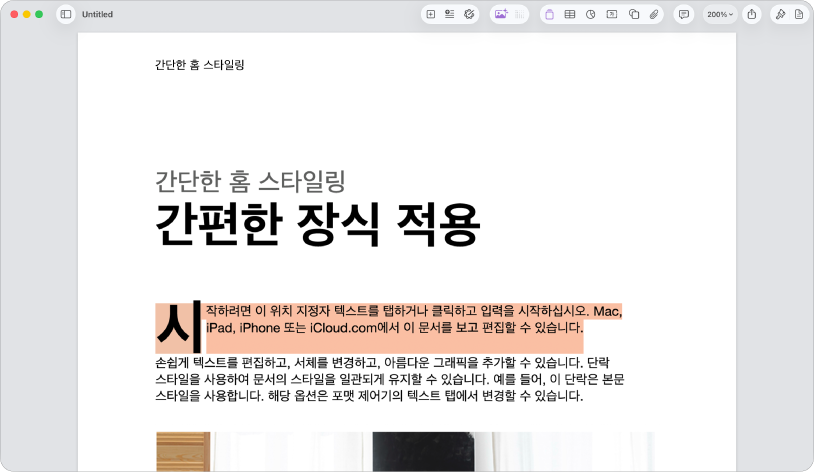Viewport: 814px width, 473px height.
Task: Open the 200% zoom dropdown
Action: point(720,15)
